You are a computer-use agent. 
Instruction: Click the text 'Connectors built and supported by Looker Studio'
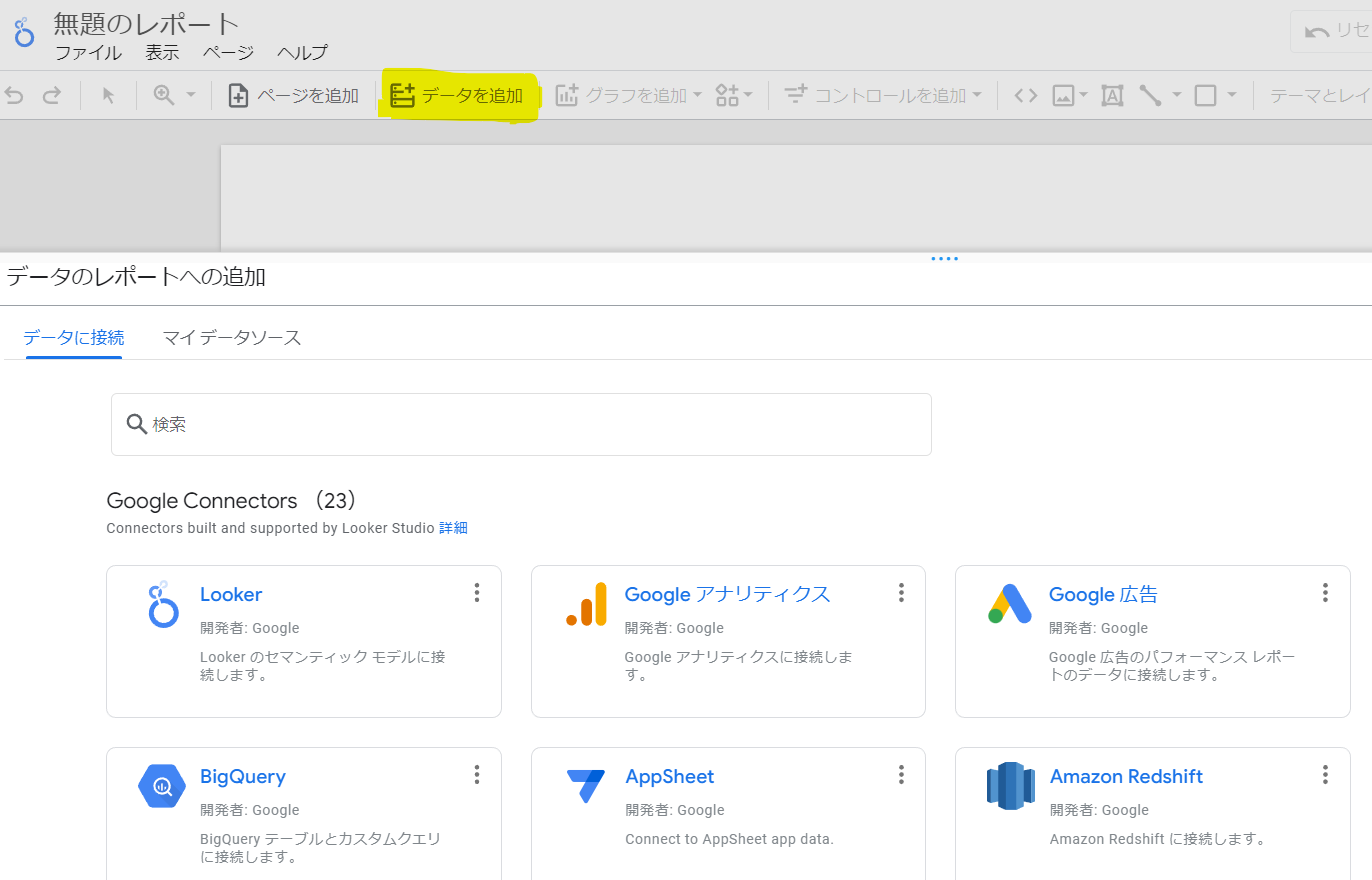coord(270,528)
